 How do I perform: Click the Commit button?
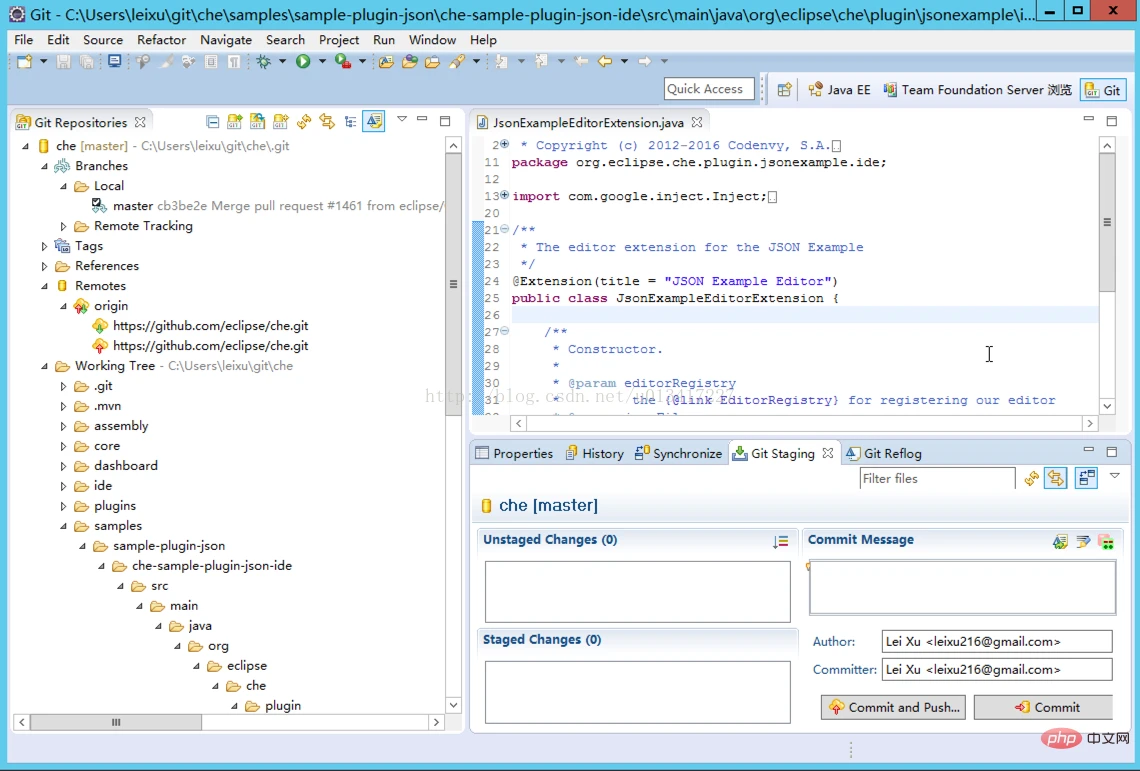click(1043, 707)
